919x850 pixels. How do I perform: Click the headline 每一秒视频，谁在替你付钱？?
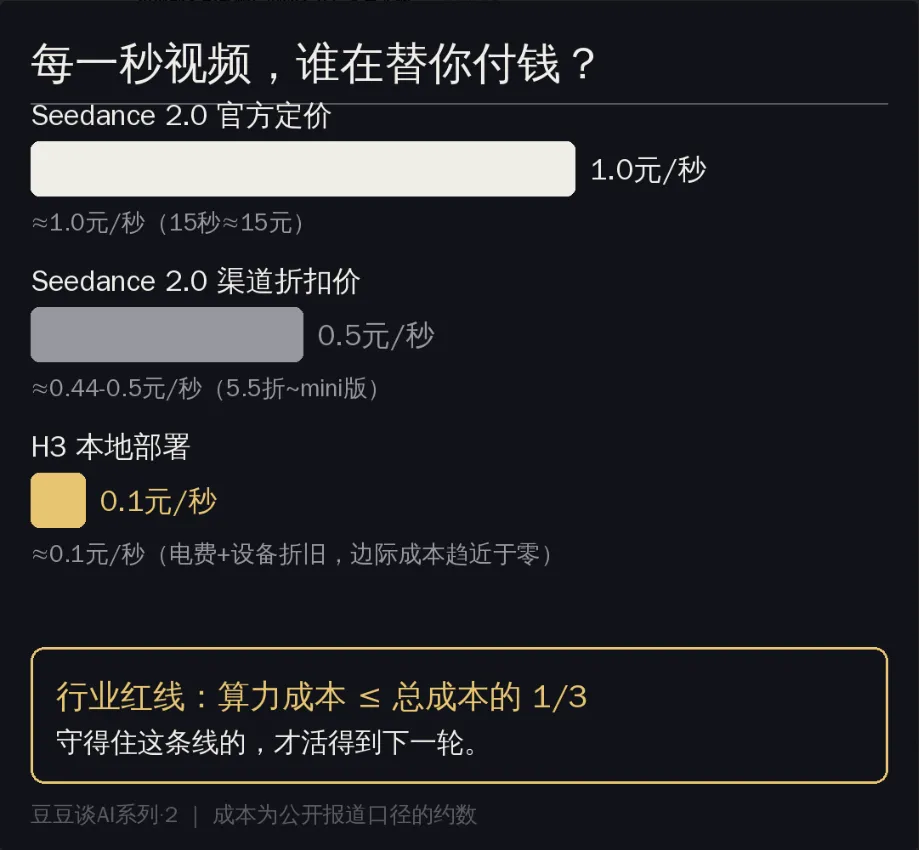tap(314, 63)
